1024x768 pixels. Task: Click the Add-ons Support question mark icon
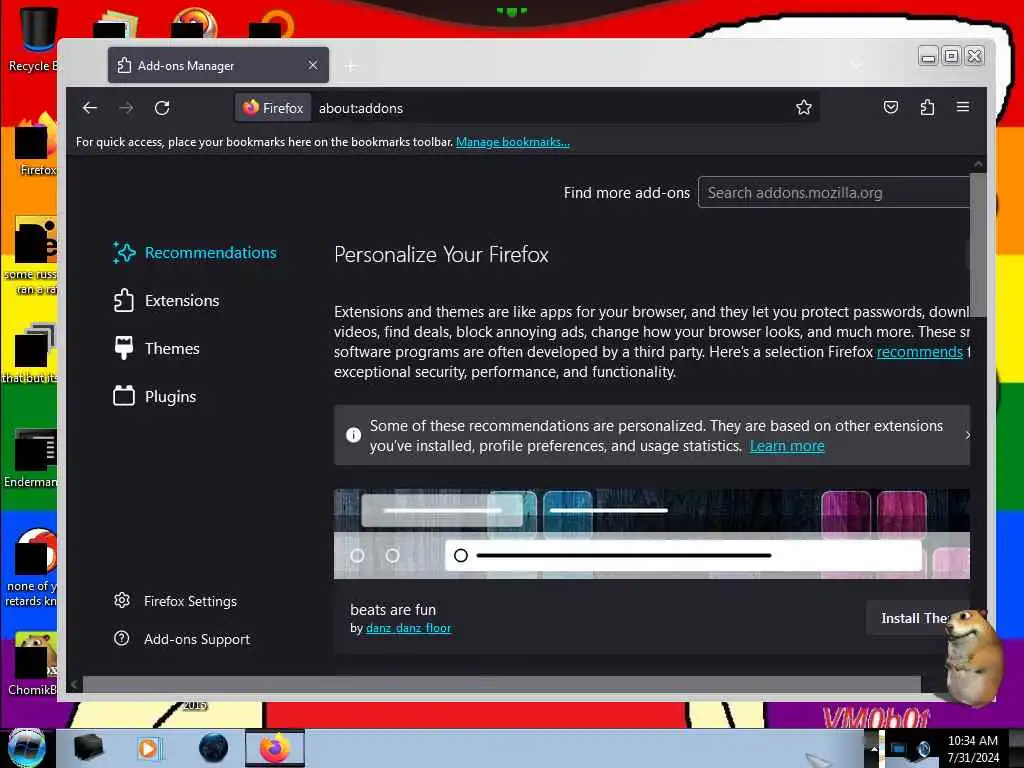pos(121,638)
